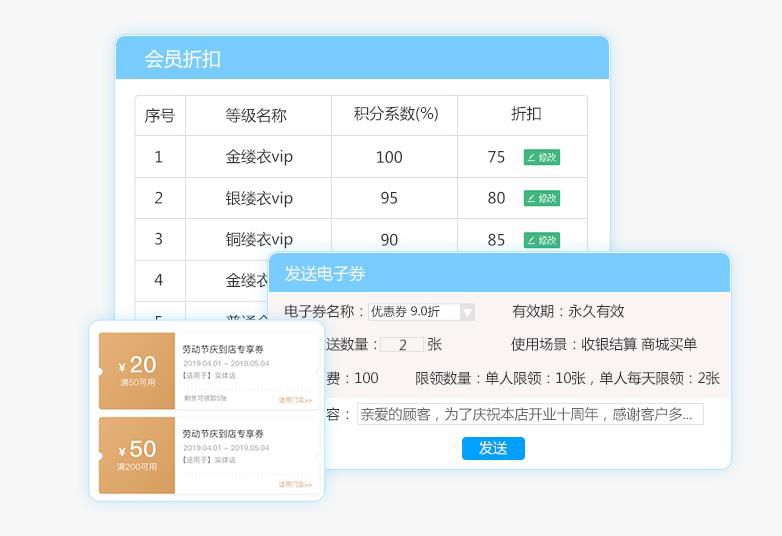Click the 序号 column header

coord(160,115)
